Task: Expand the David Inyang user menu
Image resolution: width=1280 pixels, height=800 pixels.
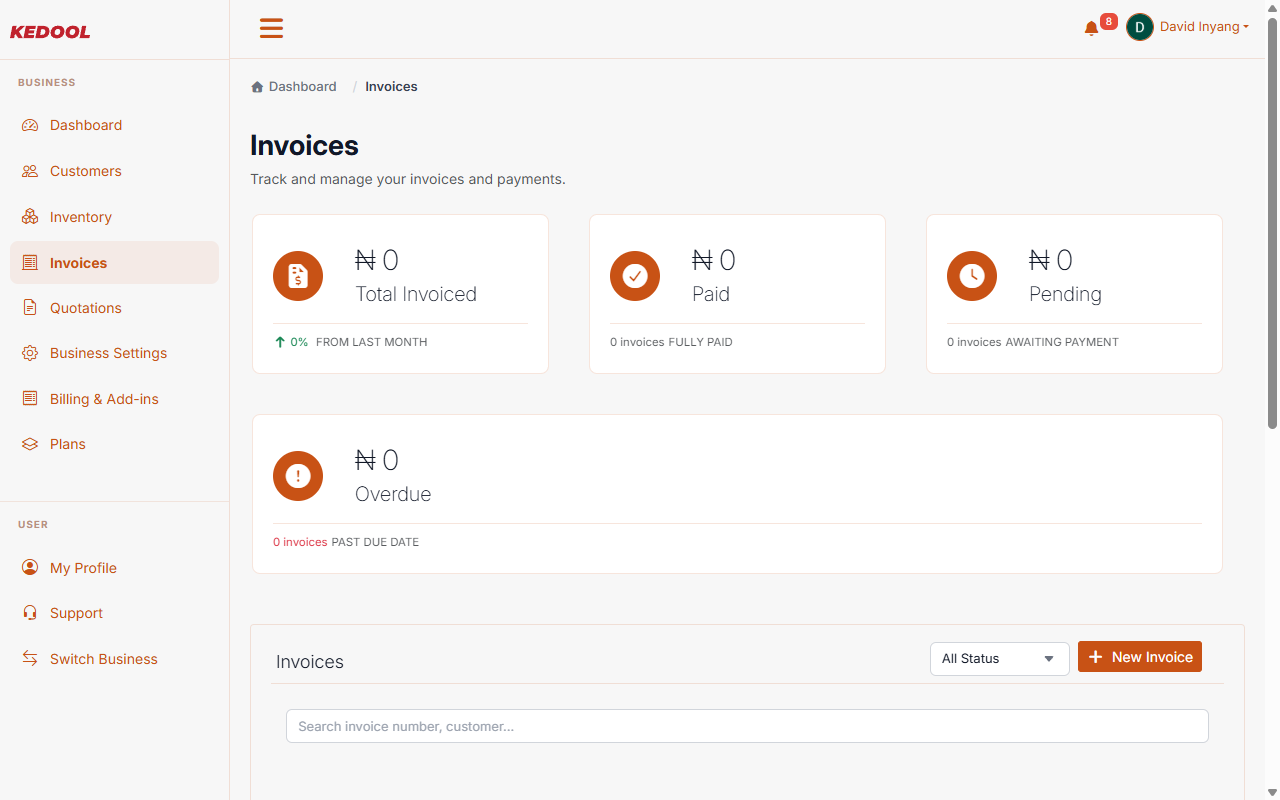Action: tap(1204, 27)
